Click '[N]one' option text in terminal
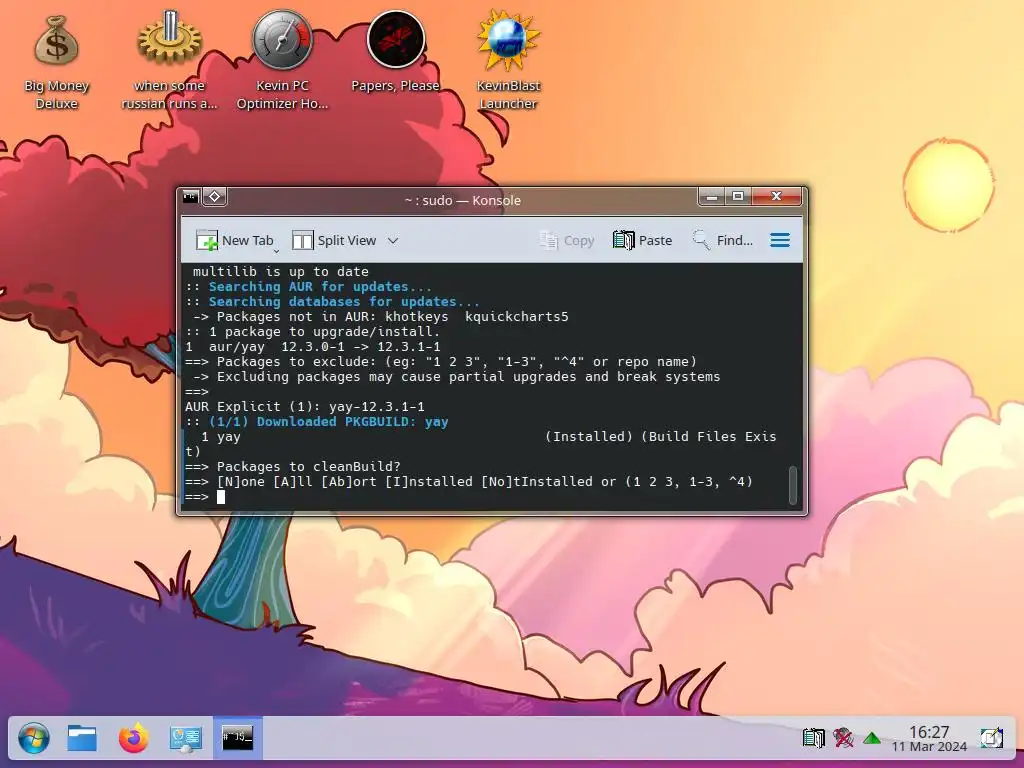This screenshot has height=768, width=1024. (x=241, y=482)
